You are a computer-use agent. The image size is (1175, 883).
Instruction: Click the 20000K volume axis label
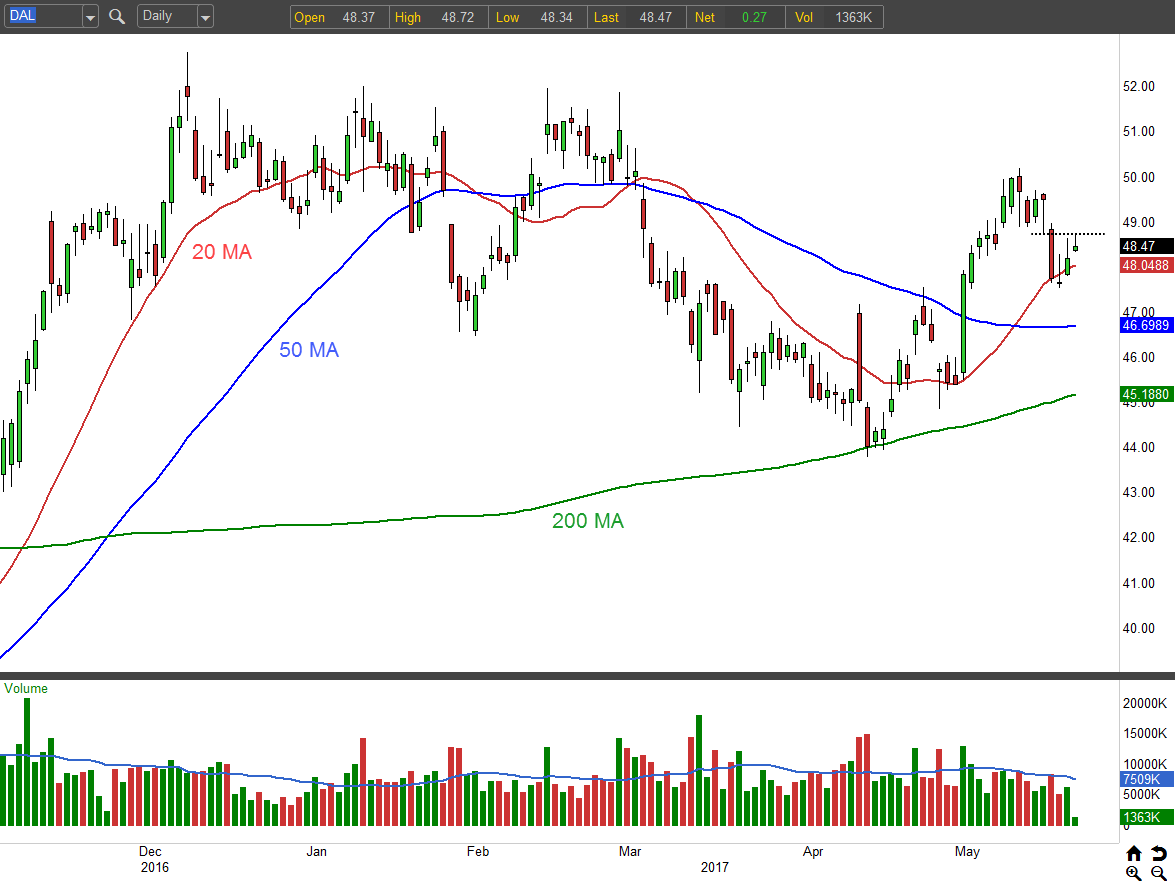click(x=1144, y=703)
